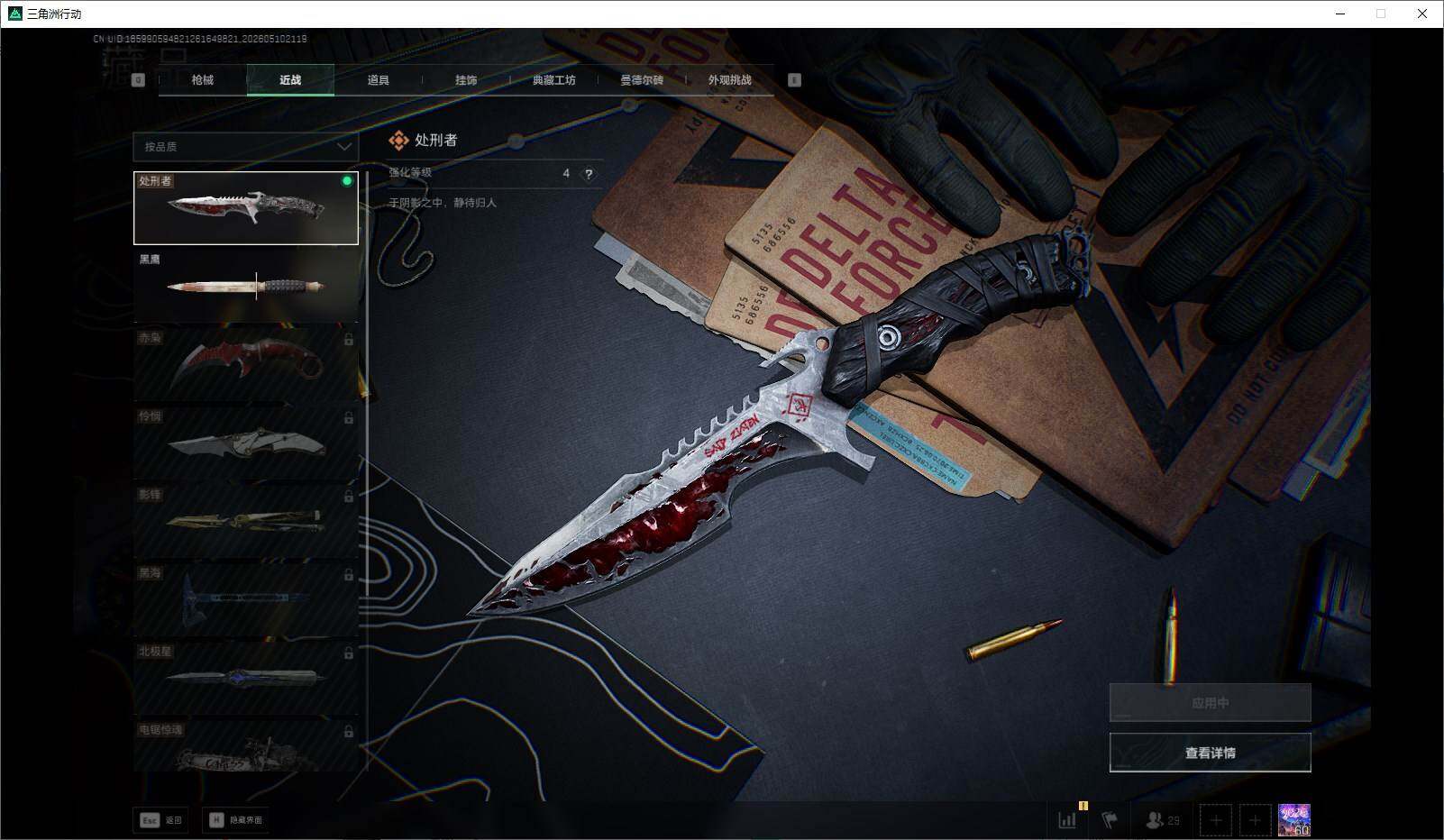1444x840 pixels.
Task: Select the locked 黑海 axe skin
Action: point(246,600)
